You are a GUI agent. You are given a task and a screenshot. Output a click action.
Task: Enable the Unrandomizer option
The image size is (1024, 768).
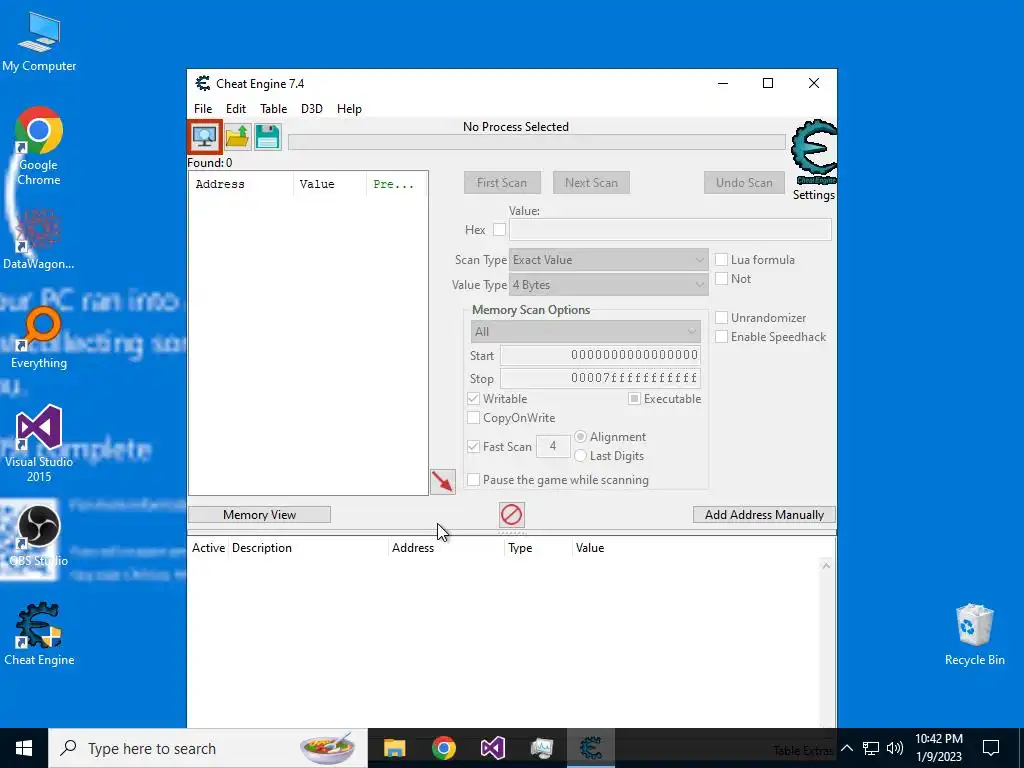tap(721, 317)
